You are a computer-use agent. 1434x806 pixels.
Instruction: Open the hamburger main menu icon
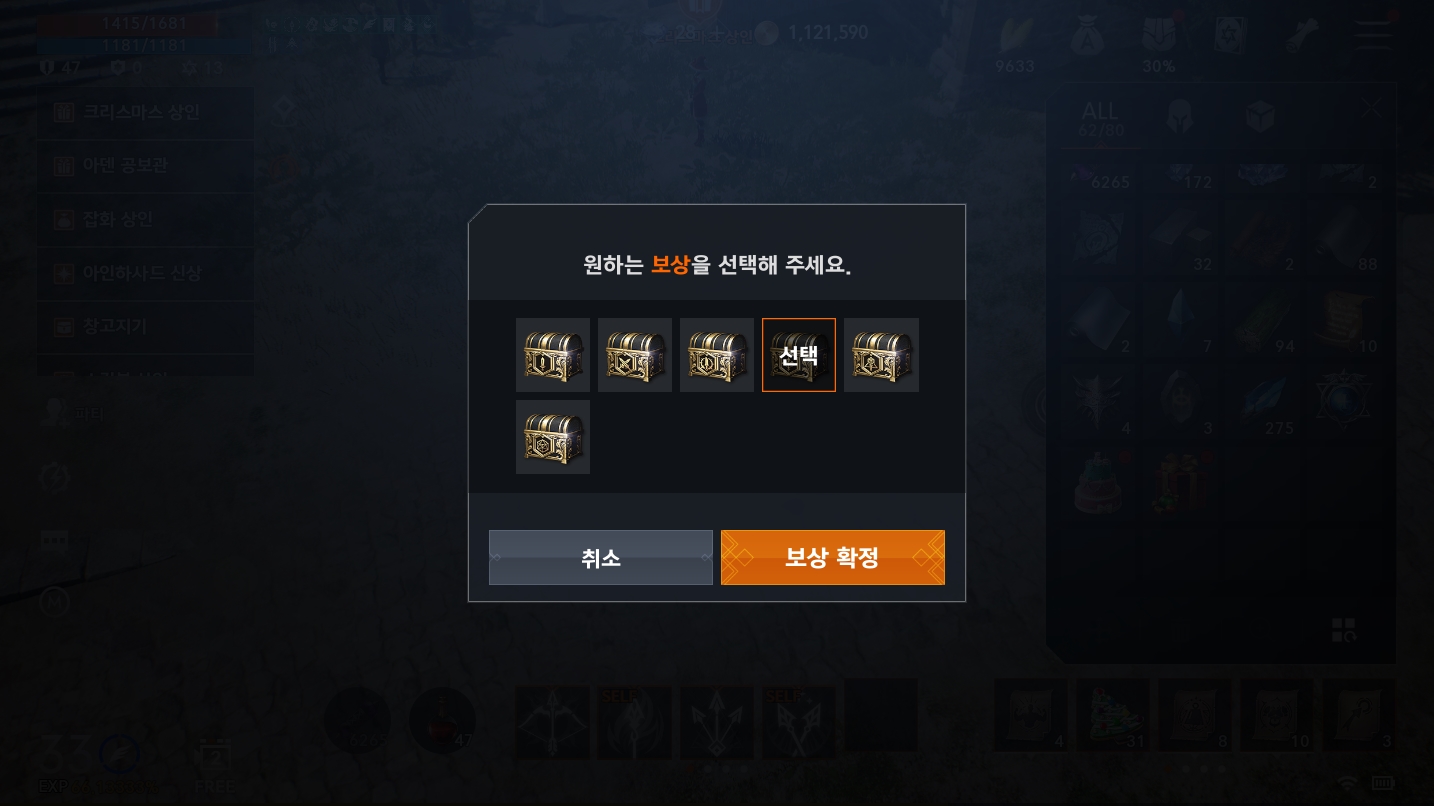tap(1373, 35)
